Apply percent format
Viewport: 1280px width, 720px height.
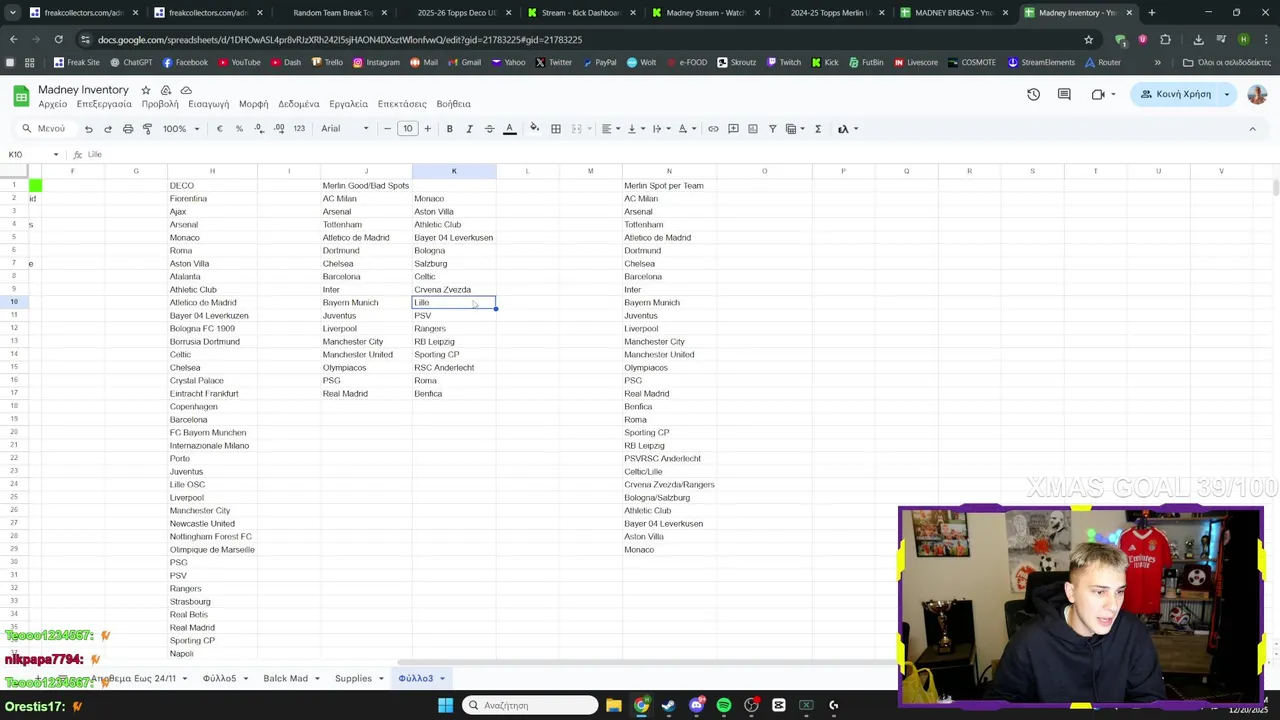click(239, 129)
